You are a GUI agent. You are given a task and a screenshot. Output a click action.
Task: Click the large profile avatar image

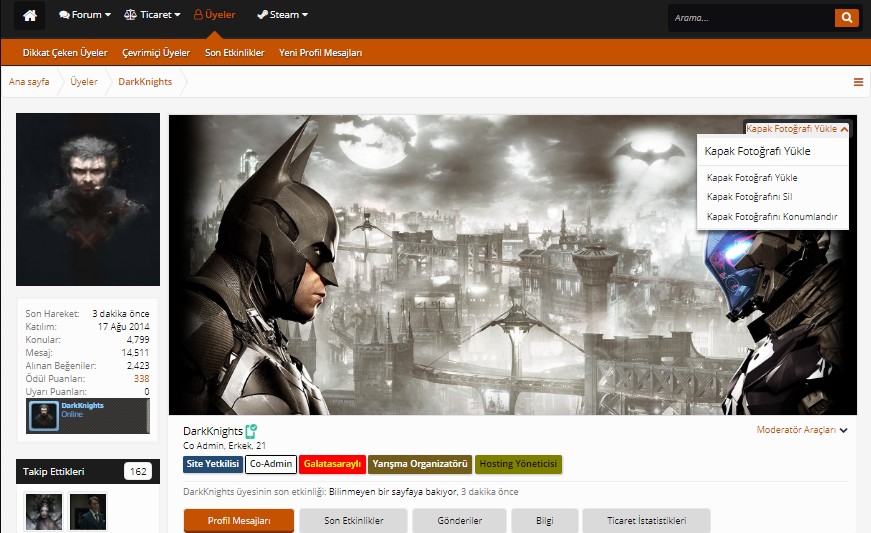tap(88, 199)
